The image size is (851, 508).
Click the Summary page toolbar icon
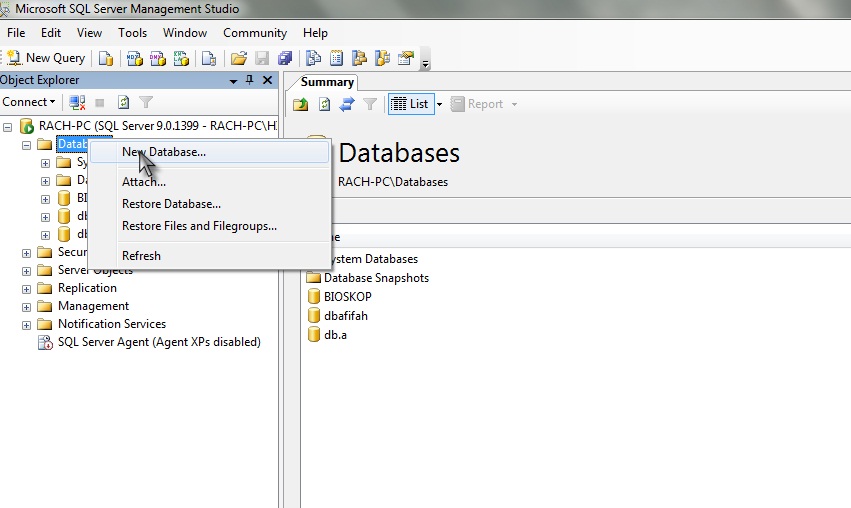336,58
